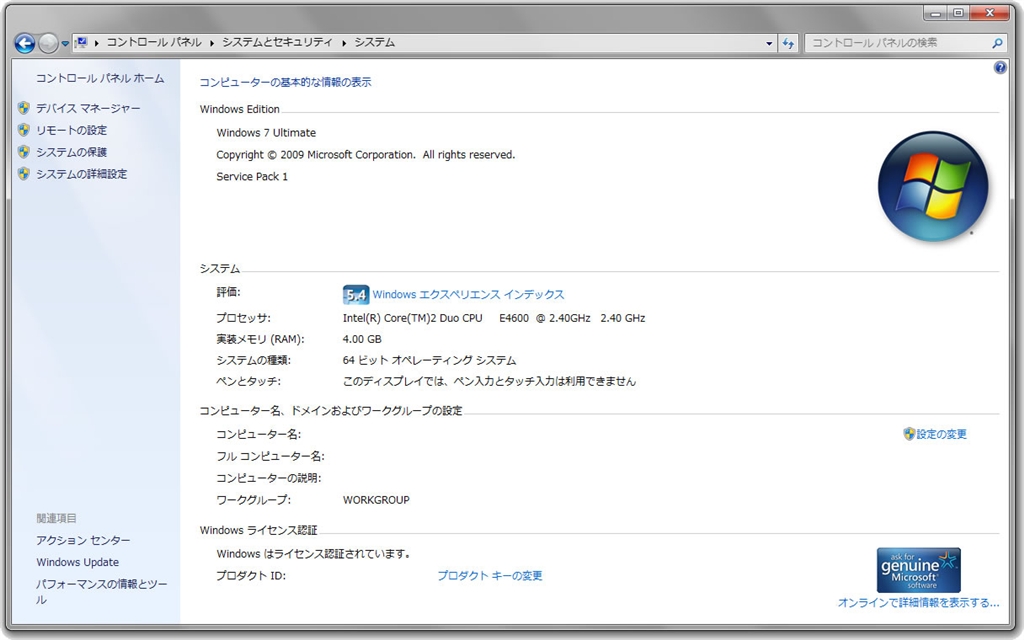Viewport: 1024px width, 640px height.
Task: Open Windows エクスペリエンス インデックス link
Action: tap(468, 295)
